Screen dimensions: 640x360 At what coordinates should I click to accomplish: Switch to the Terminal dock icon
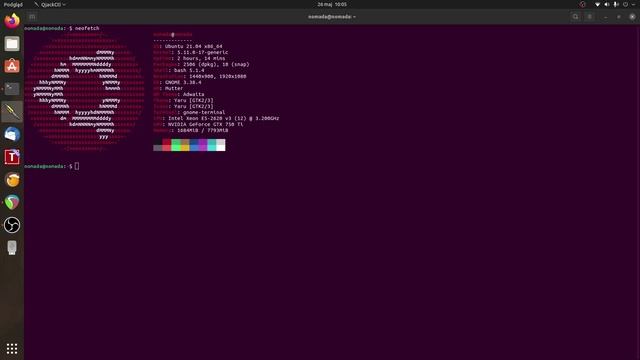pos(12,89)
